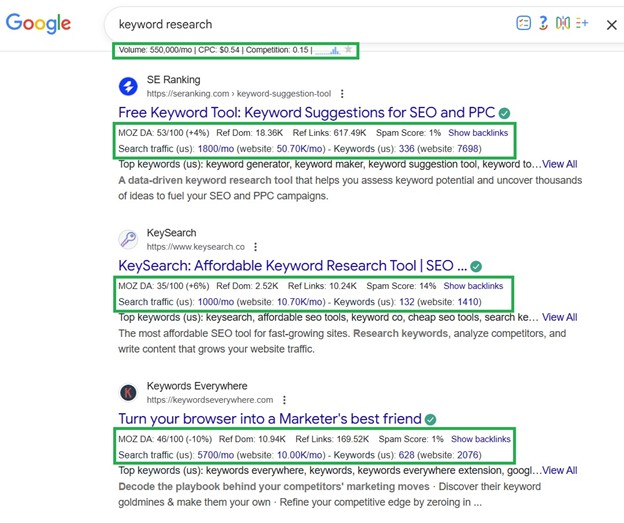
Task: Click the checklist extension icon in search bar
Action: (523, 24)
